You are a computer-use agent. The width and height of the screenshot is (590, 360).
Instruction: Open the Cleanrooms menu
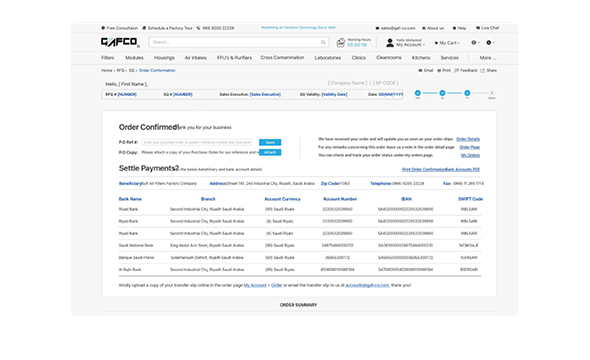click(389, 58)
